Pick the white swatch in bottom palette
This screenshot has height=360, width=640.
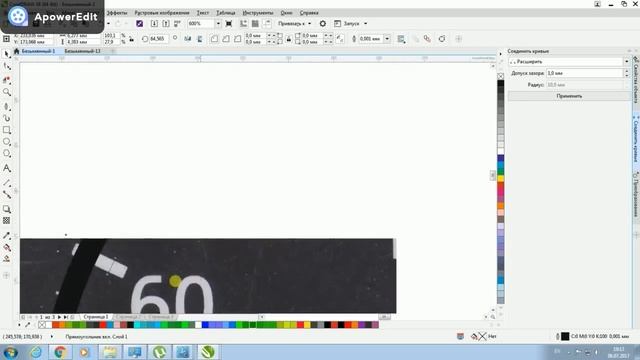(x=198, y=325)
